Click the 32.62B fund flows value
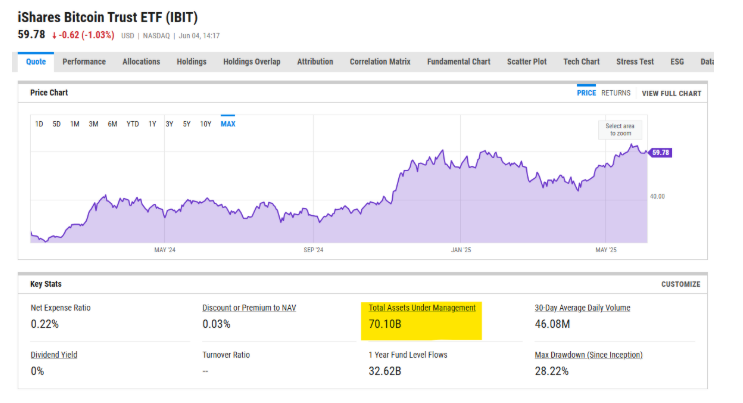 tap(385, 371)
